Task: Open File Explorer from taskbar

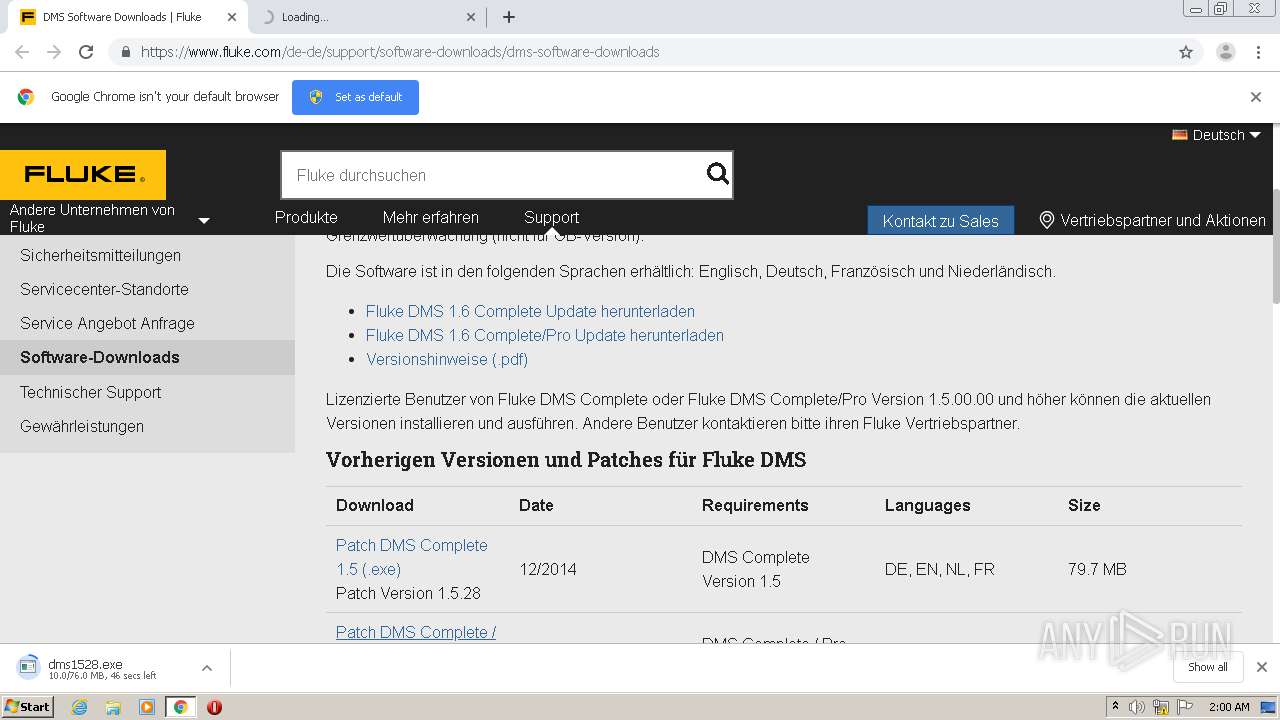Action: (x=113, y=707)
